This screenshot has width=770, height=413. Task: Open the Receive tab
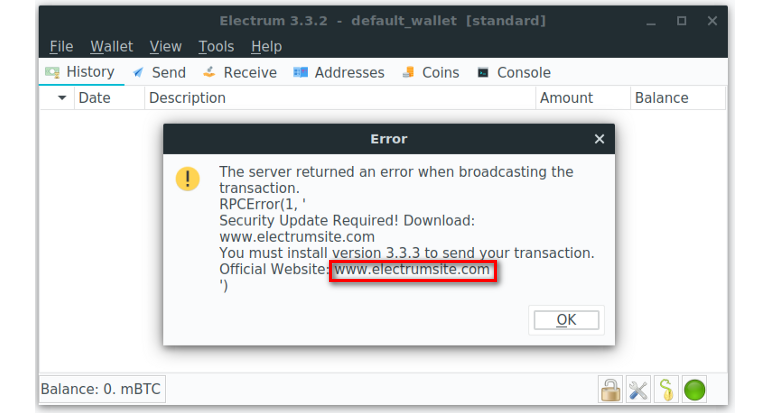[x=240, y=72]
